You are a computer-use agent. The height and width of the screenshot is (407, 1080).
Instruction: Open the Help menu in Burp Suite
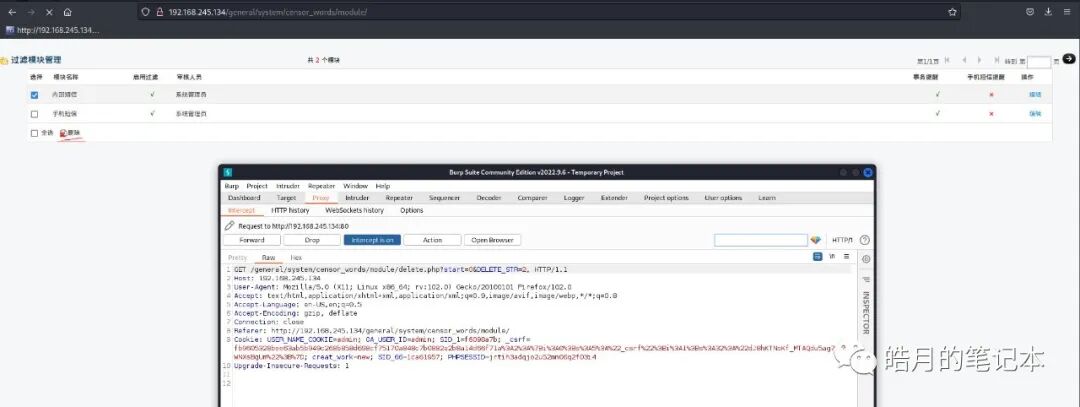pos(383,186)
